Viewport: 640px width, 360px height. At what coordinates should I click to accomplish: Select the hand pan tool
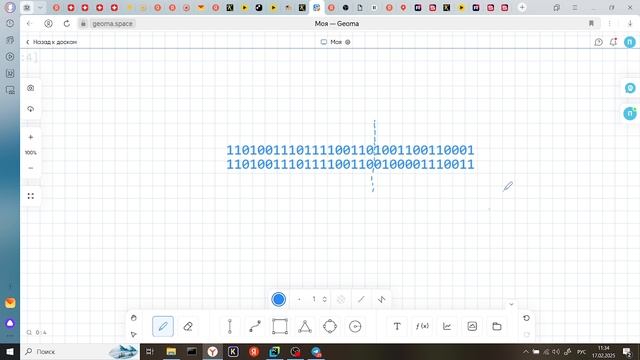pos(134,318)
